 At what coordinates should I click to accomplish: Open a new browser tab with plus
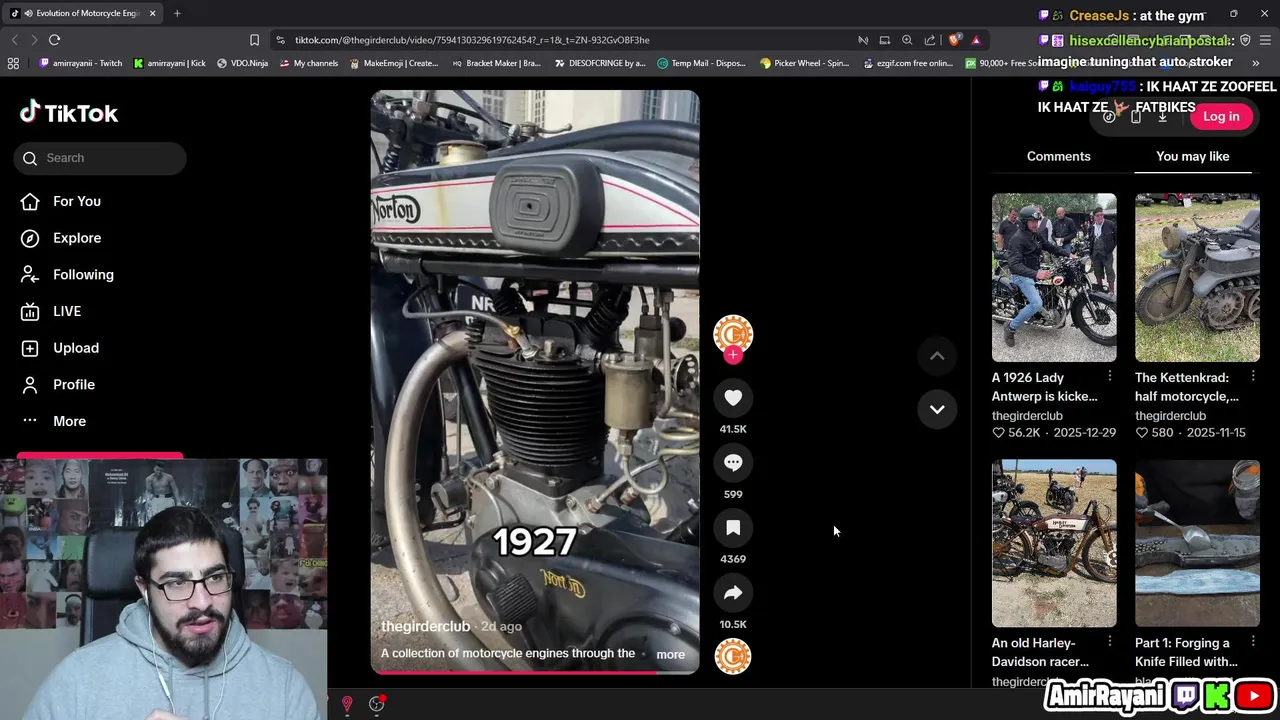click(177, 13)
